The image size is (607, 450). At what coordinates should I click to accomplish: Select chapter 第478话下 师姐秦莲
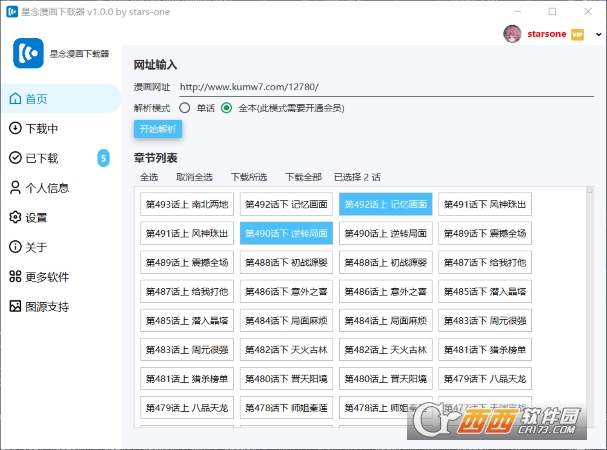pos(286,407)
